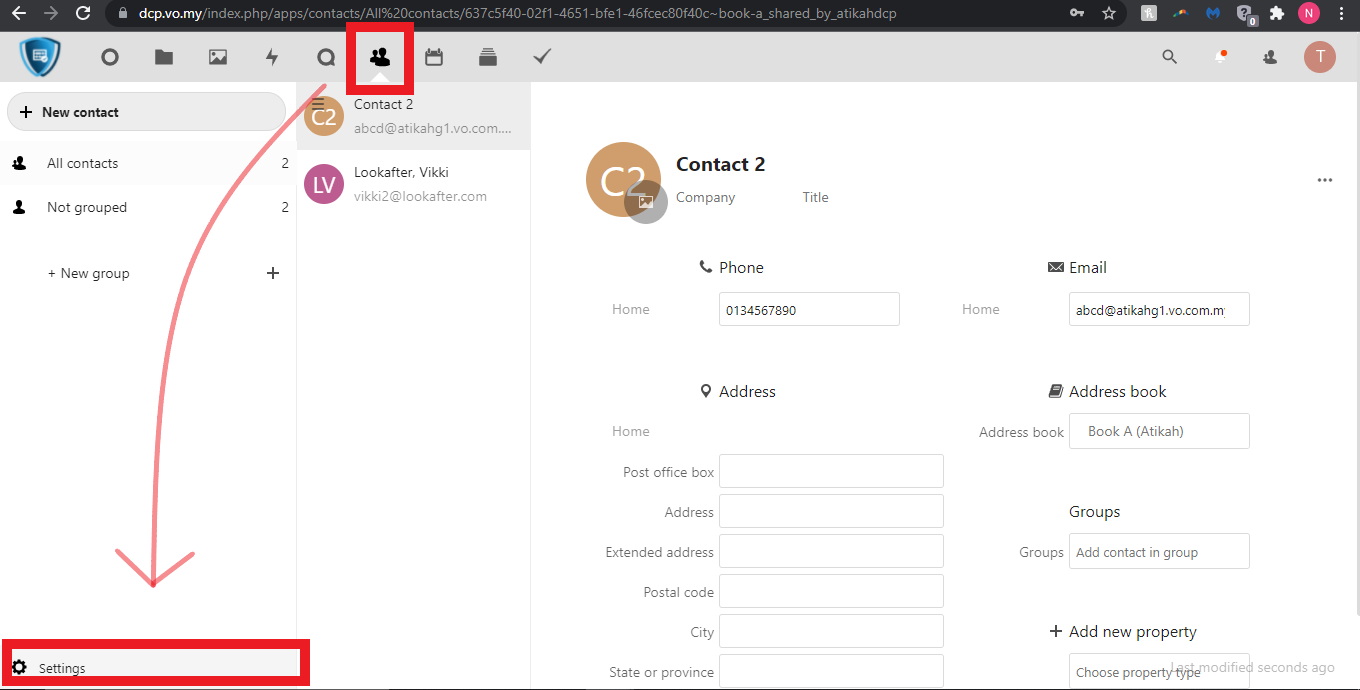Click the Phone number input field
Viewport: 1360px width, 690px height.
pyautogui.click(x=809, y=310)
